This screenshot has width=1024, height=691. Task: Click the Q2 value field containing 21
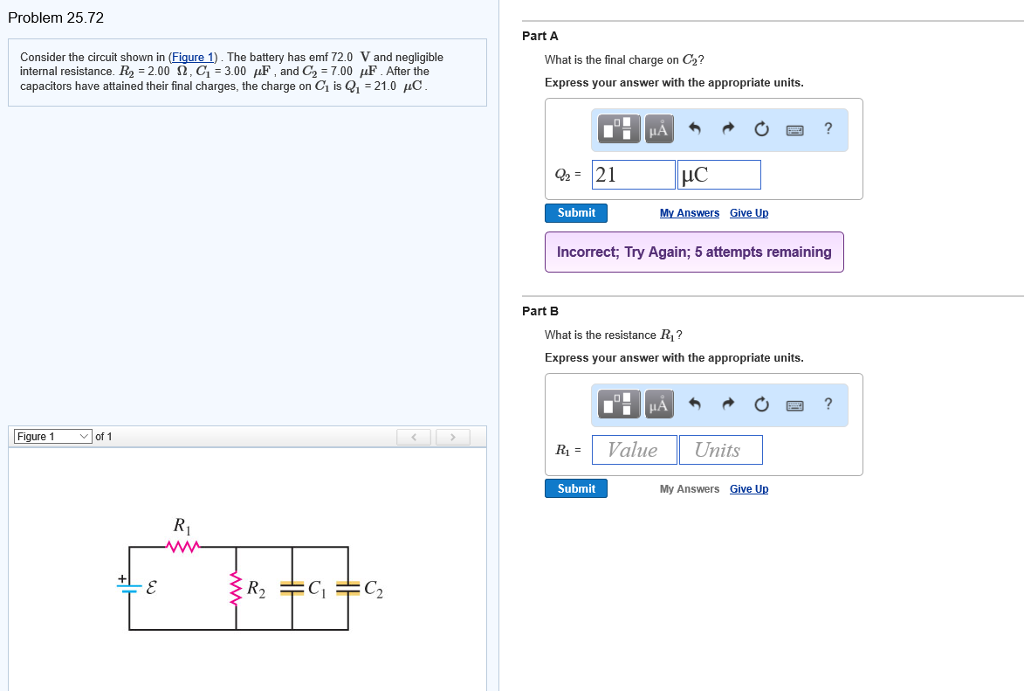[x=633, y=174]
